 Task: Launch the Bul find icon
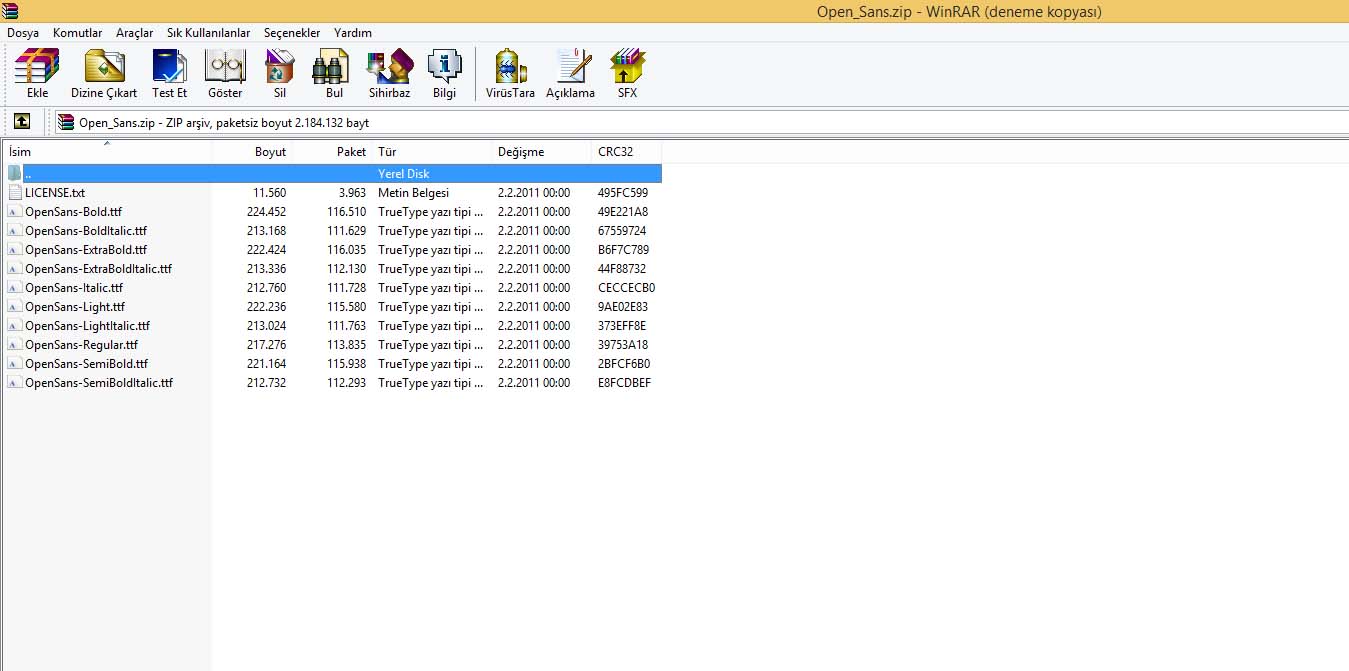pyautogui.click(x=334, y=73)
